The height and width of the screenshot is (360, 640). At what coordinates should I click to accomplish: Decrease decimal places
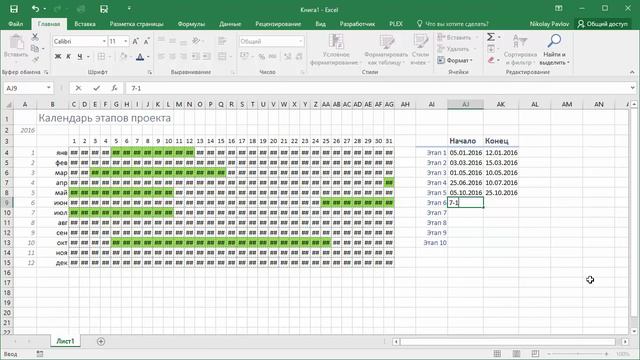click(x=299, y=56)
